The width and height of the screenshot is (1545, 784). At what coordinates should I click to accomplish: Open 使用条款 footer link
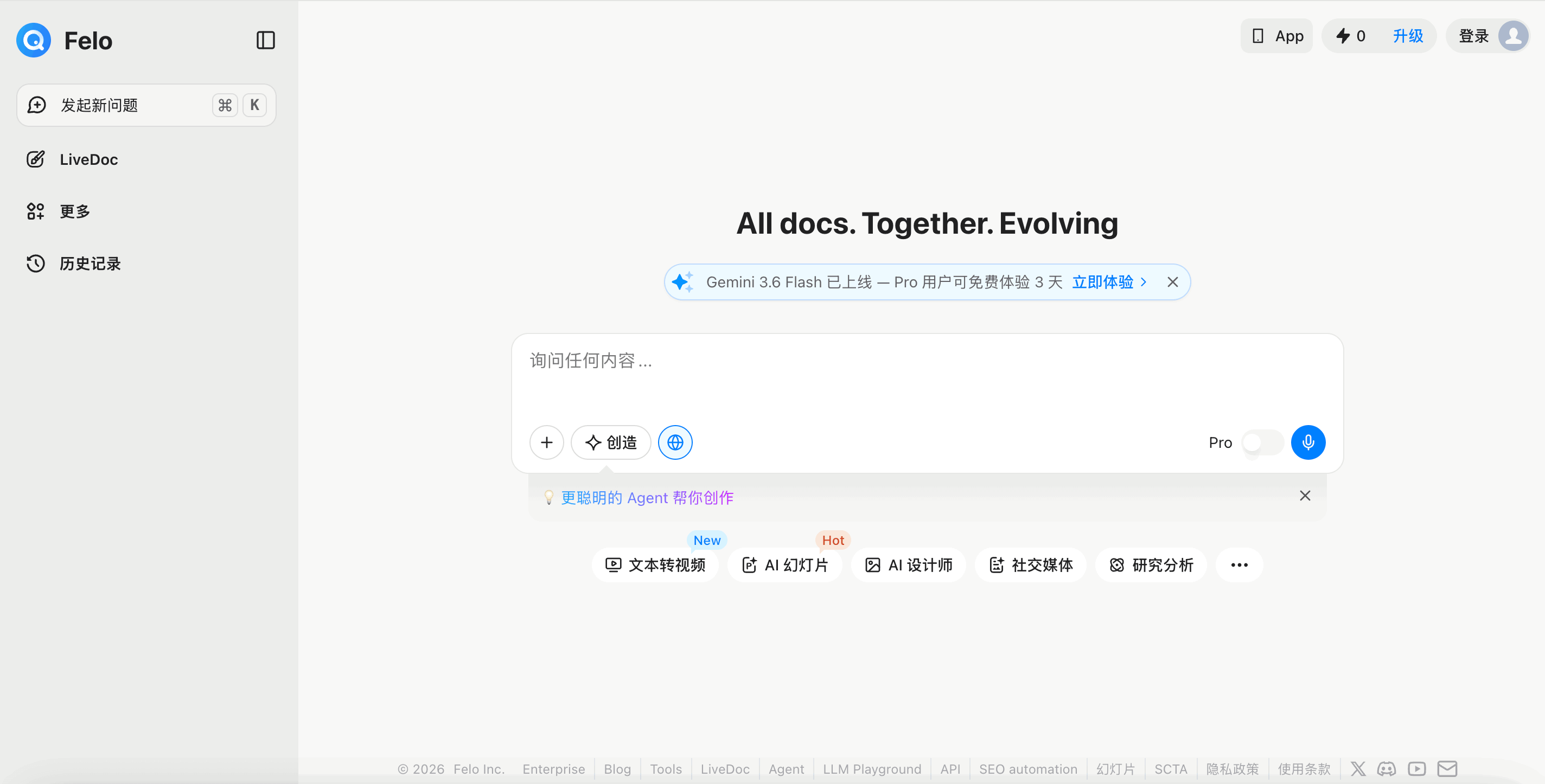coord(1304,768)
